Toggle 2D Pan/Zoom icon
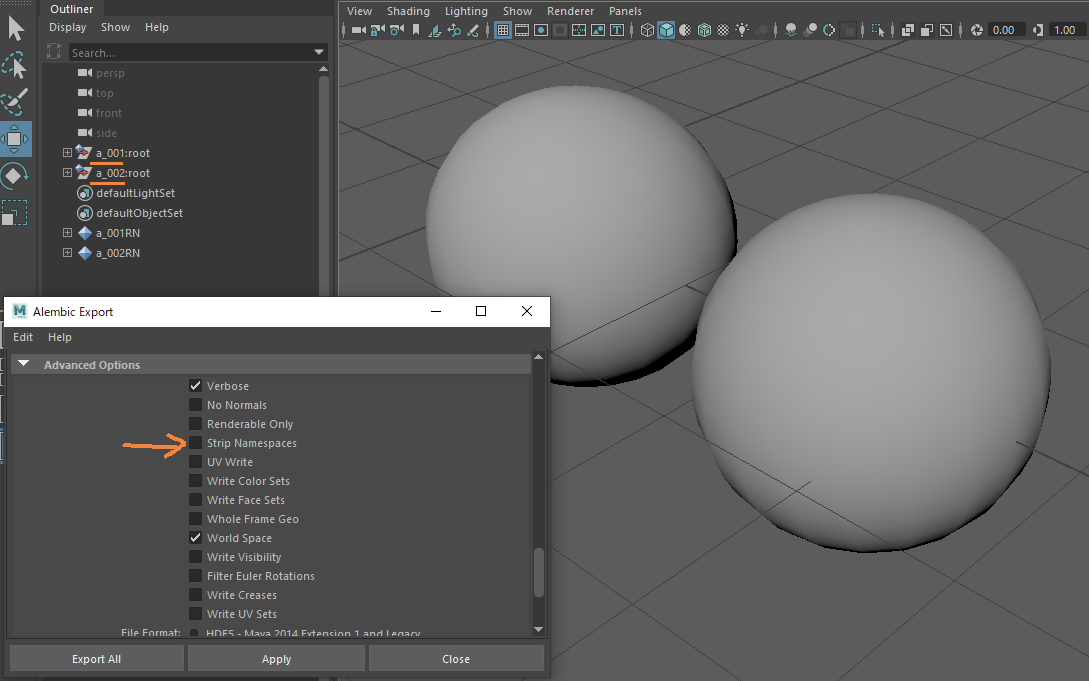Image resolution: width=1089 pixels, height=681 pixels. click(454, 30)
